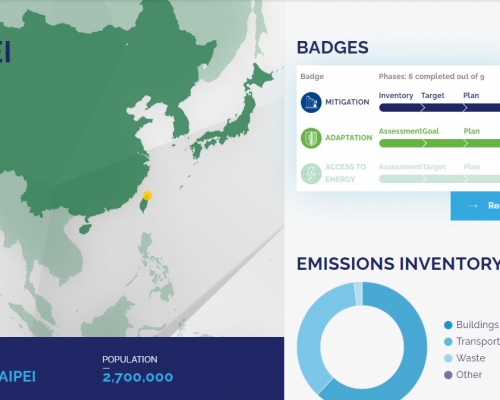Toggle Transport legend dot in emissions chart
This screenshot has width=500, height=400.
click(448, 342)
